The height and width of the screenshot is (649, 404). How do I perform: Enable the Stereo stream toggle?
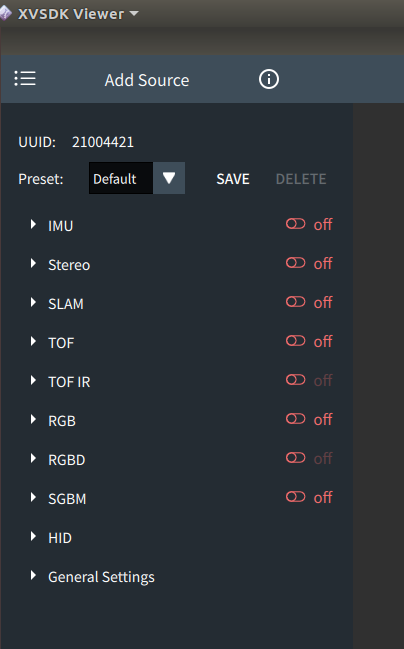coord(296,263)
